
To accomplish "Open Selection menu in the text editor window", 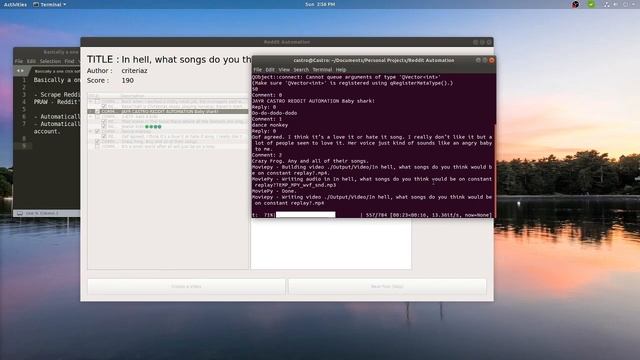I will [50, 61].
